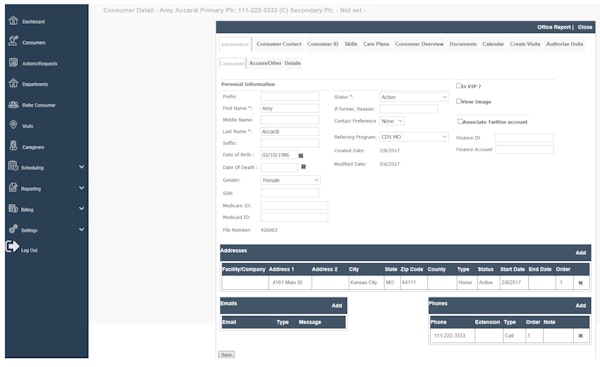Switch to the Consumer ID tab

coord(323,44)
